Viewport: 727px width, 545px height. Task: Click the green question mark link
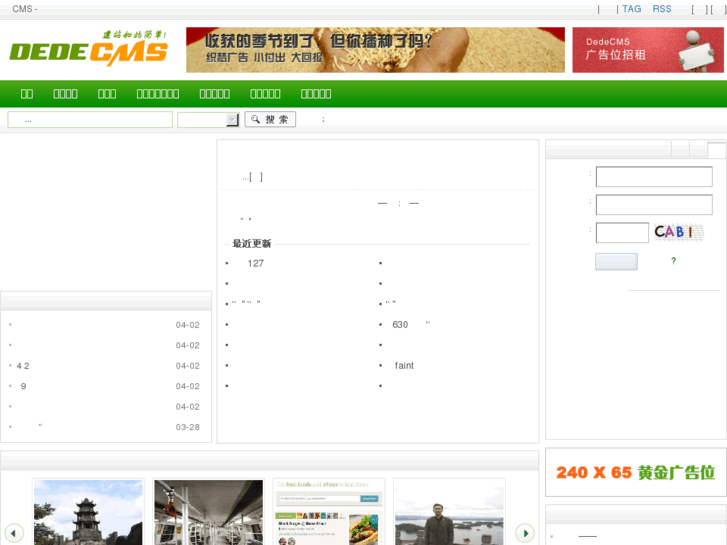(x=673, y=261)
